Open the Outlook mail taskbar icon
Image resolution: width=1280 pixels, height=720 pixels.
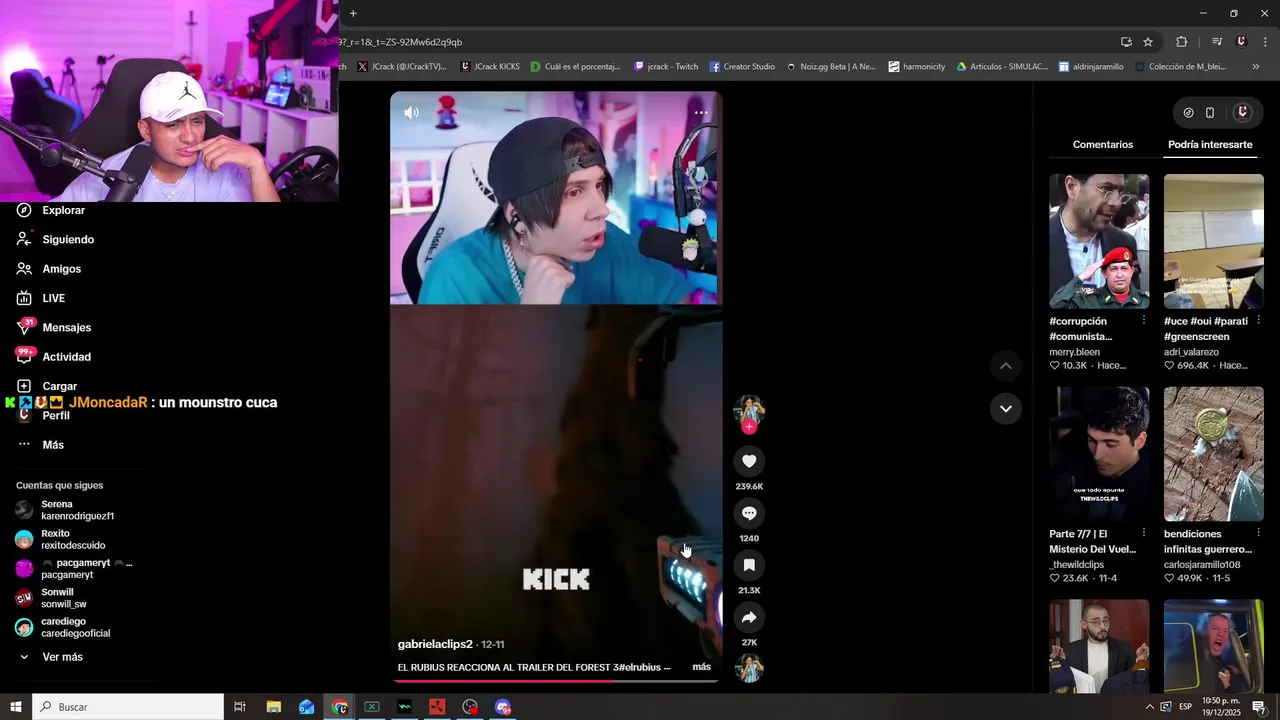pos(307,707)
